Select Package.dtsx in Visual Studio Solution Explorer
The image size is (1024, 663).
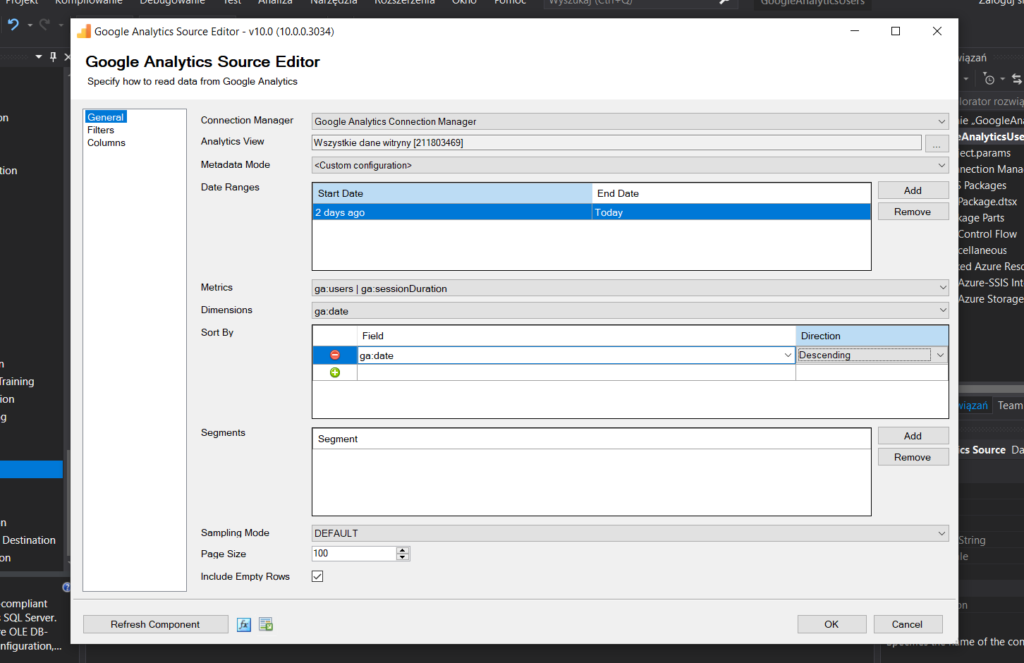987,202
